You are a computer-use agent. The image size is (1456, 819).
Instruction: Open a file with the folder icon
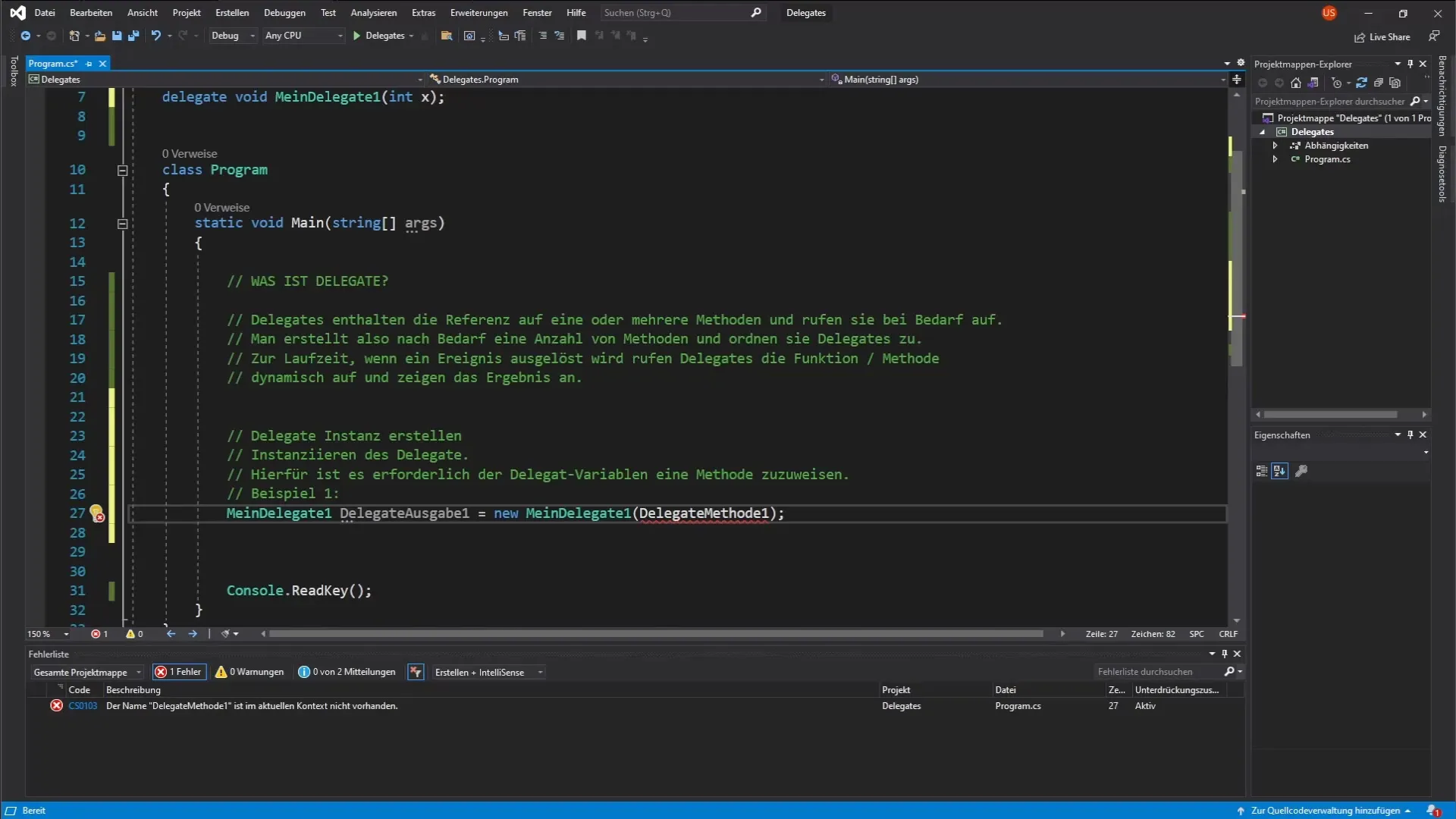pyautogui.click(x=99, y=36)
